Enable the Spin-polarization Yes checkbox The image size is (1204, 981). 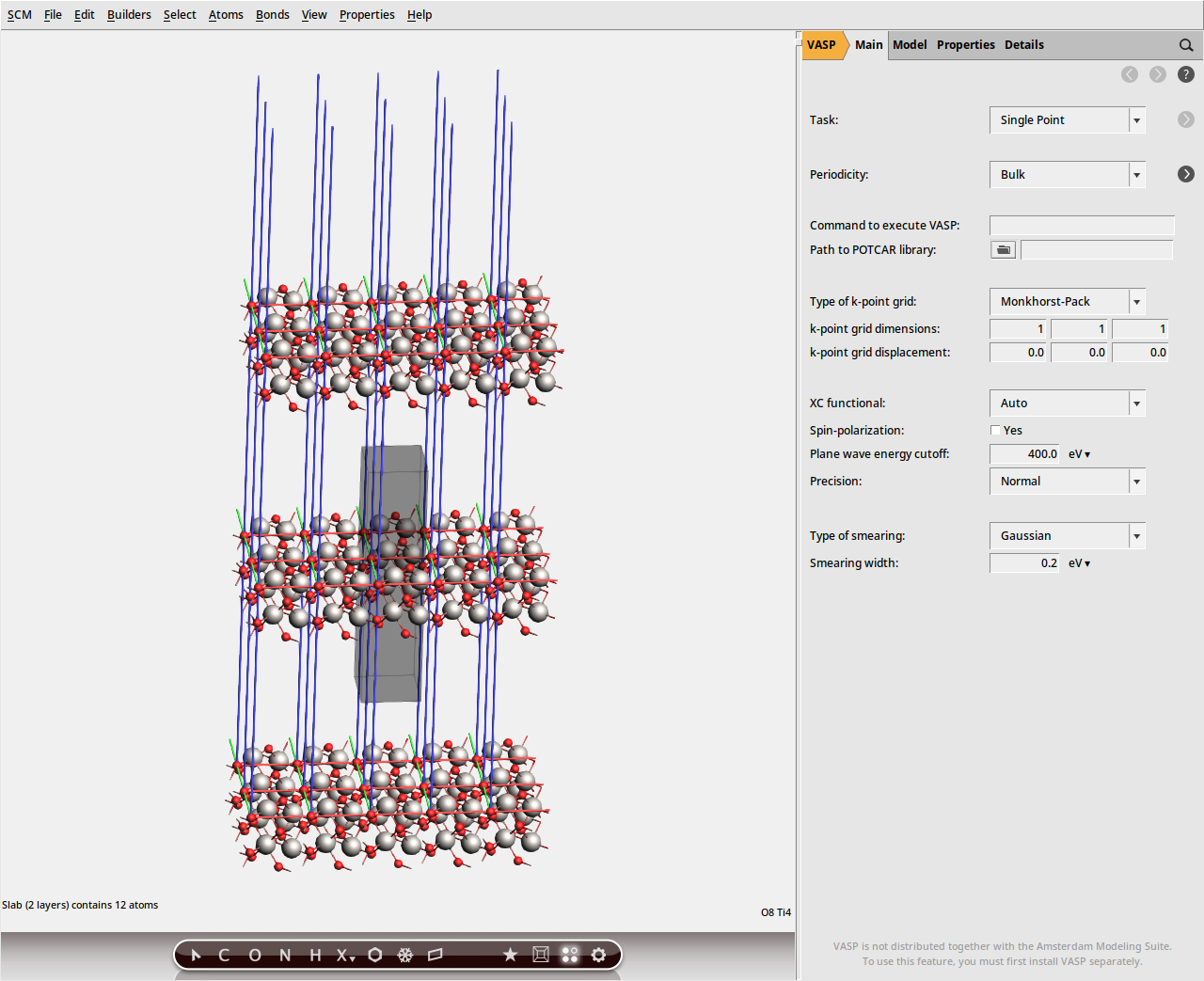coord(995,430)
